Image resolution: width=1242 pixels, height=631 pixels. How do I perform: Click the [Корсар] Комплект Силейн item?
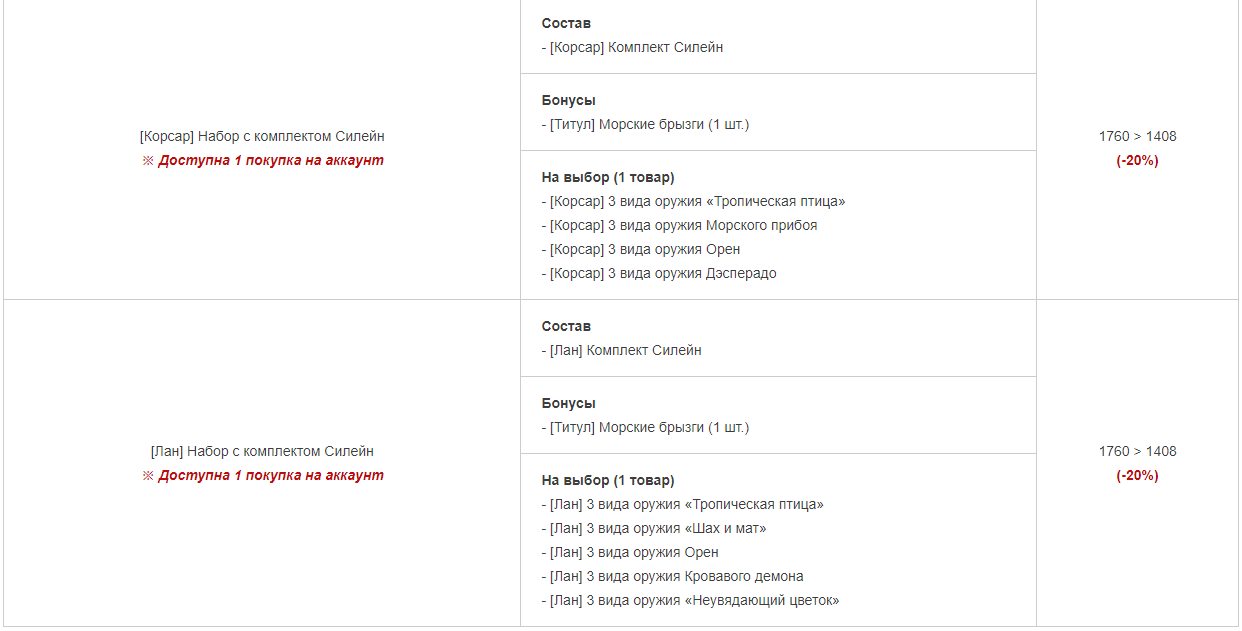(x=632, y=47)
